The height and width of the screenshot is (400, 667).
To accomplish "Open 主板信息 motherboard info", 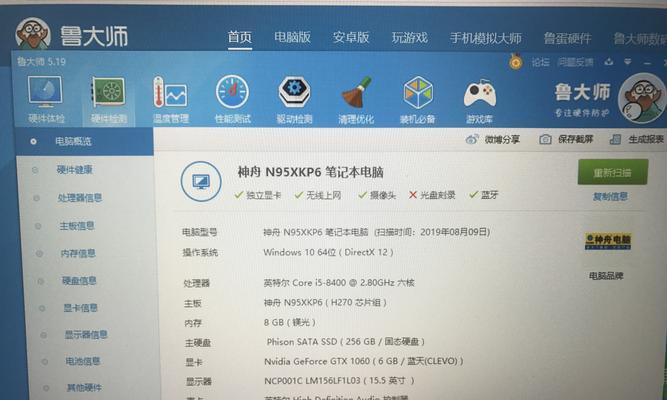I will (x=77, y=226).
